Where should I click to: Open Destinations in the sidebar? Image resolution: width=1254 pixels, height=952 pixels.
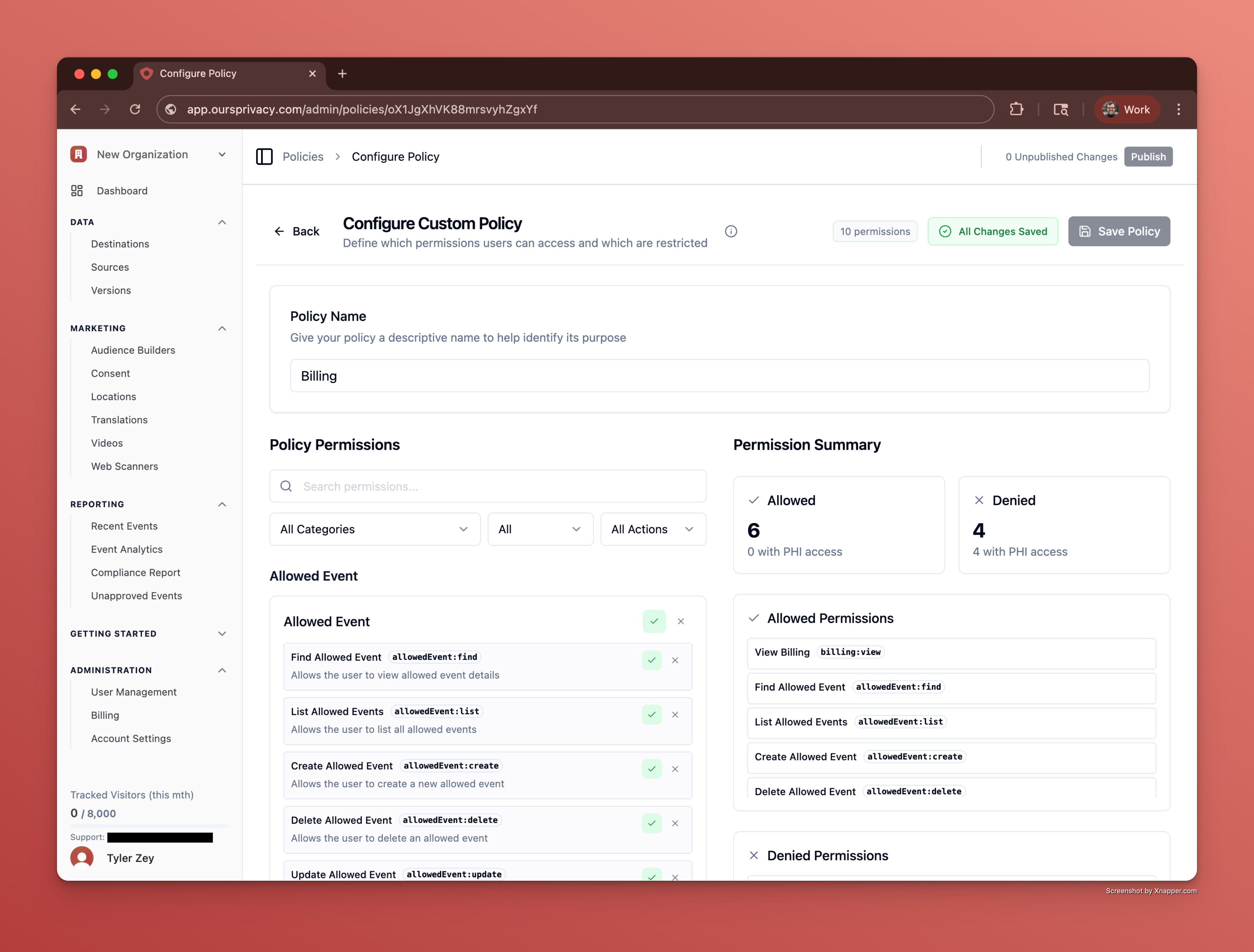120,244
